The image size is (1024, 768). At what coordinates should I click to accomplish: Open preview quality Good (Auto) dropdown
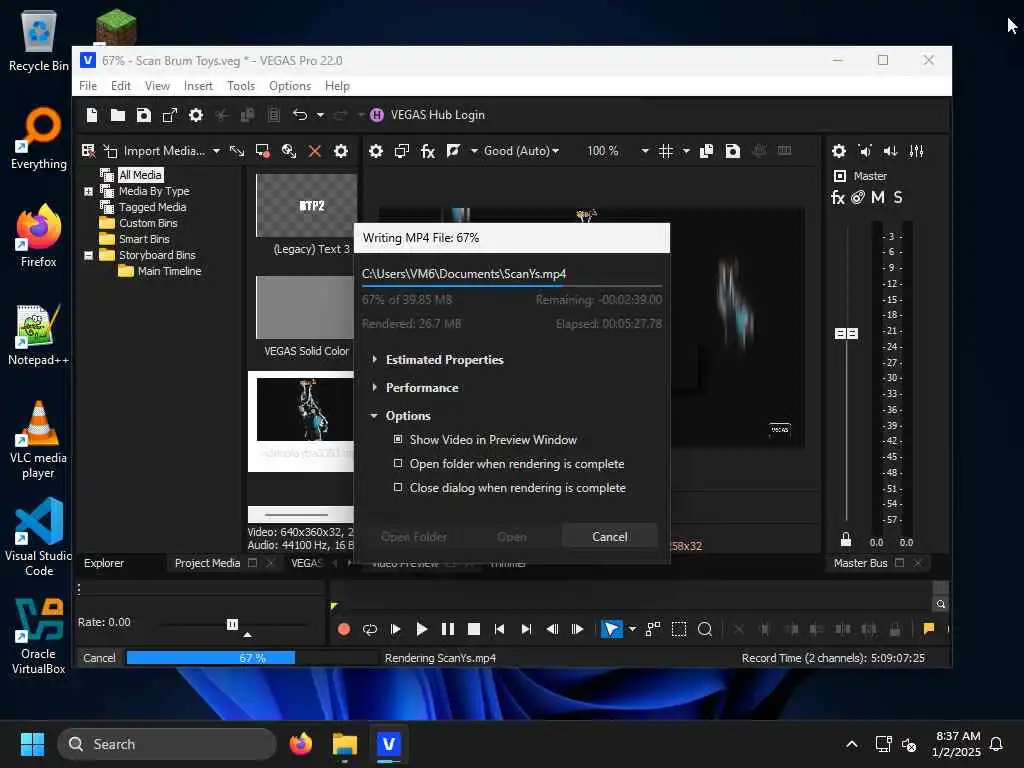pyautogui.click(x=521, y=151)
